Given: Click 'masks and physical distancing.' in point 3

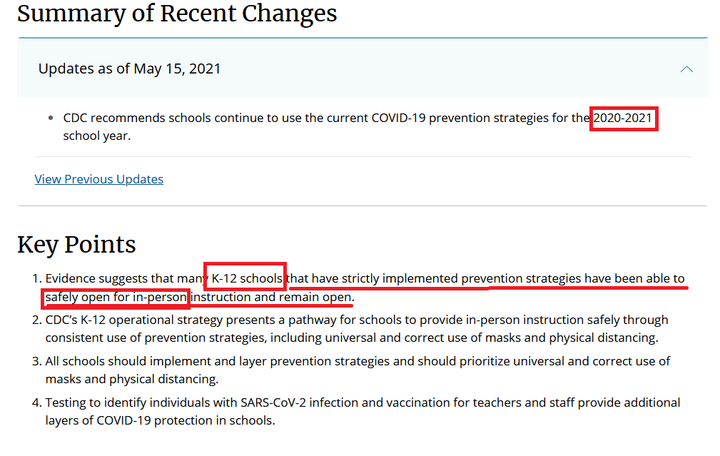Looking at the screenshot, I should (x=132, y=379).
